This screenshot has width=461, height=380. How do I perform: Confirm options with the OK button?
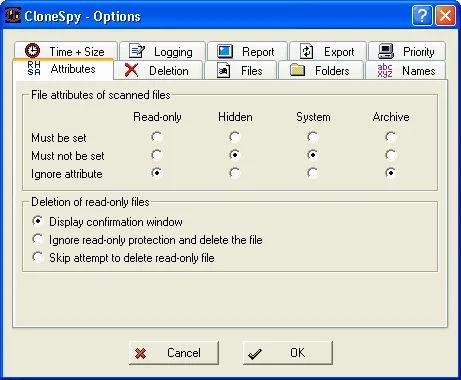pyautogui.click(x=288, y=353)
